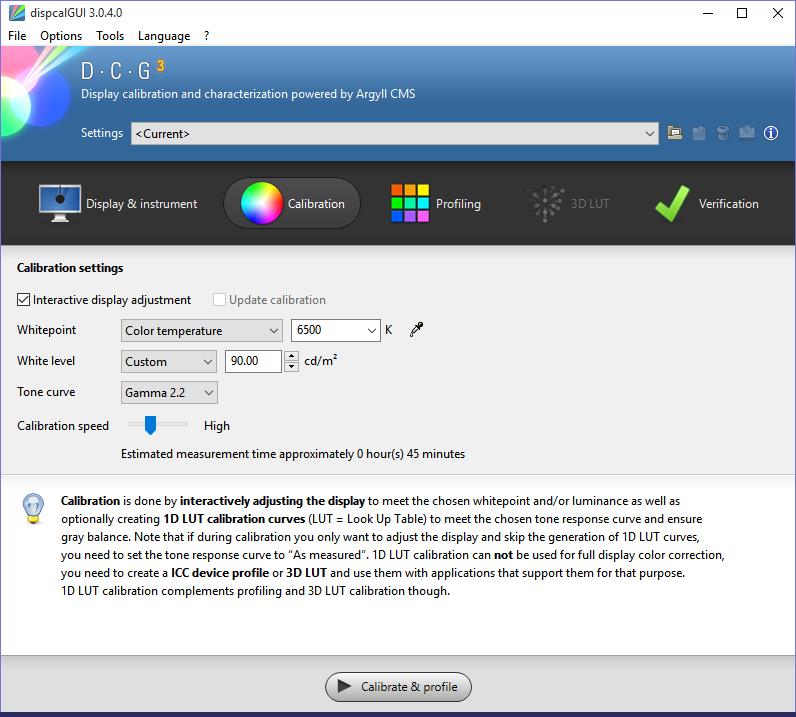Open the File menu
The image size is (796, 717).
(17, 36)
